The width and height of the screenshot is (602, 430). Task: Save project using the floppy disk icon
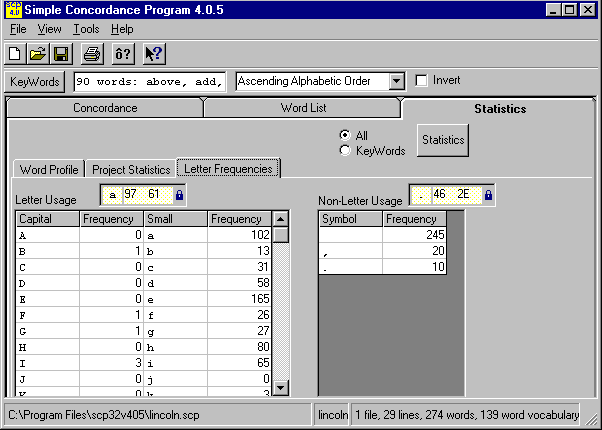60,54
